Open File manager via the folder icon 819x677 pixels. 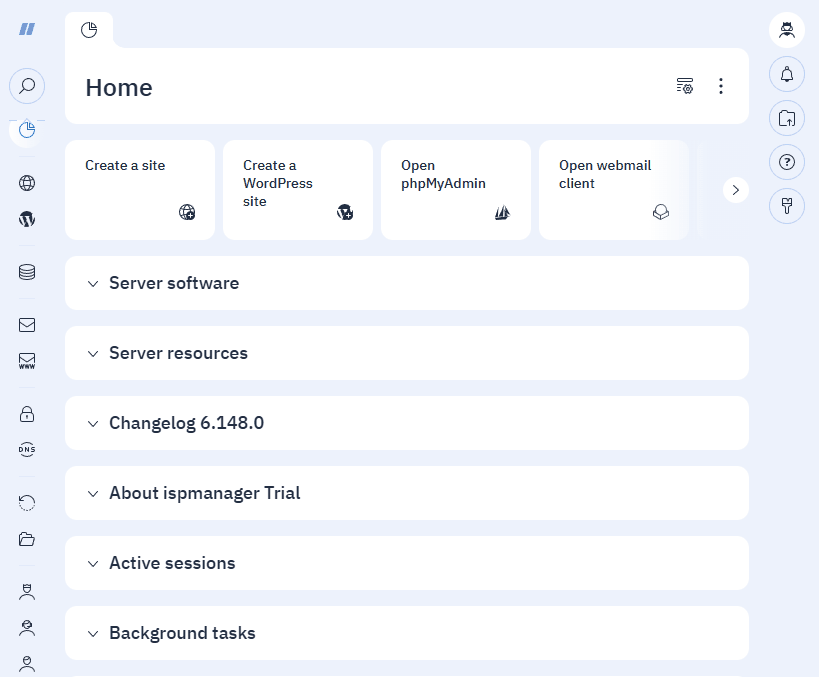27,539
